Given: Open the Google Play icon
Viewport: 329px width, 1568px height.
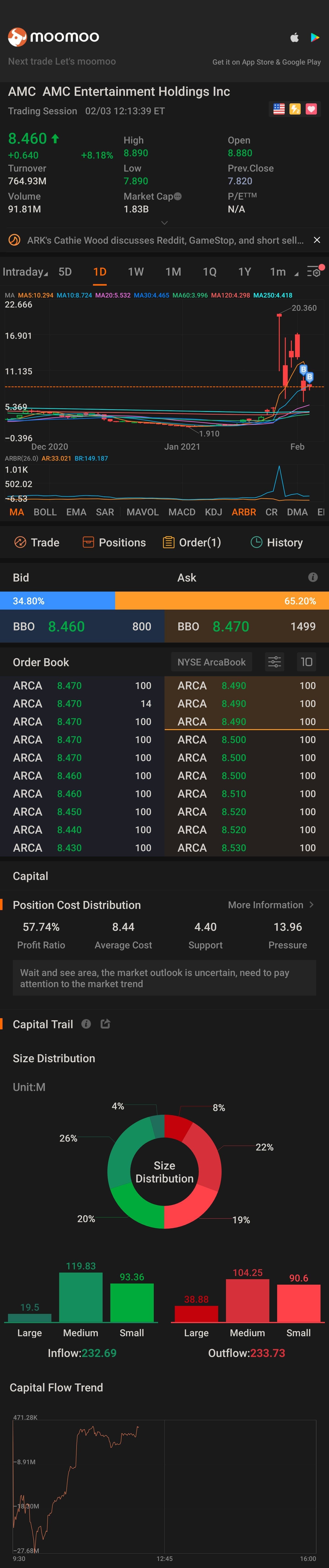Looking at the screenshot, I should coord(315,38).
